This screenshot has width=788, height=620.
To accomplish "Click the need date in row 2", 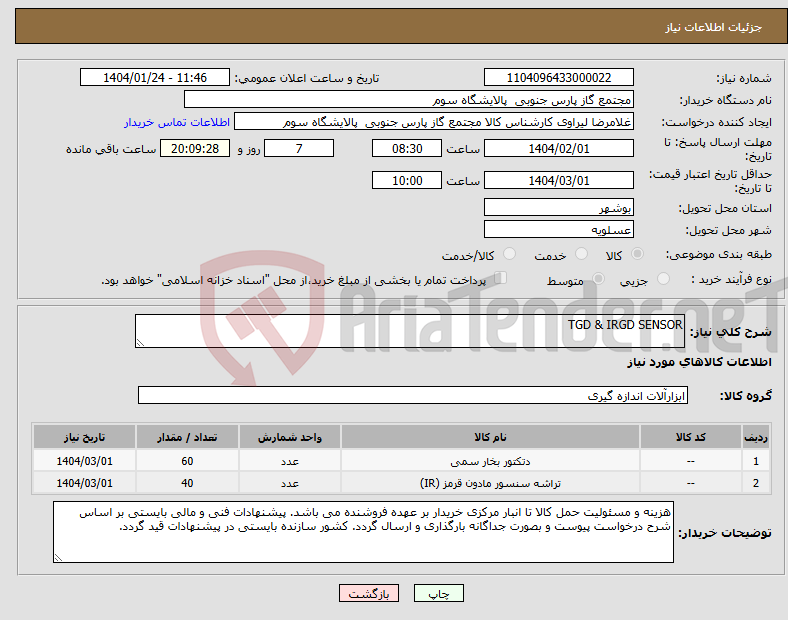I will tap(84, 483).
